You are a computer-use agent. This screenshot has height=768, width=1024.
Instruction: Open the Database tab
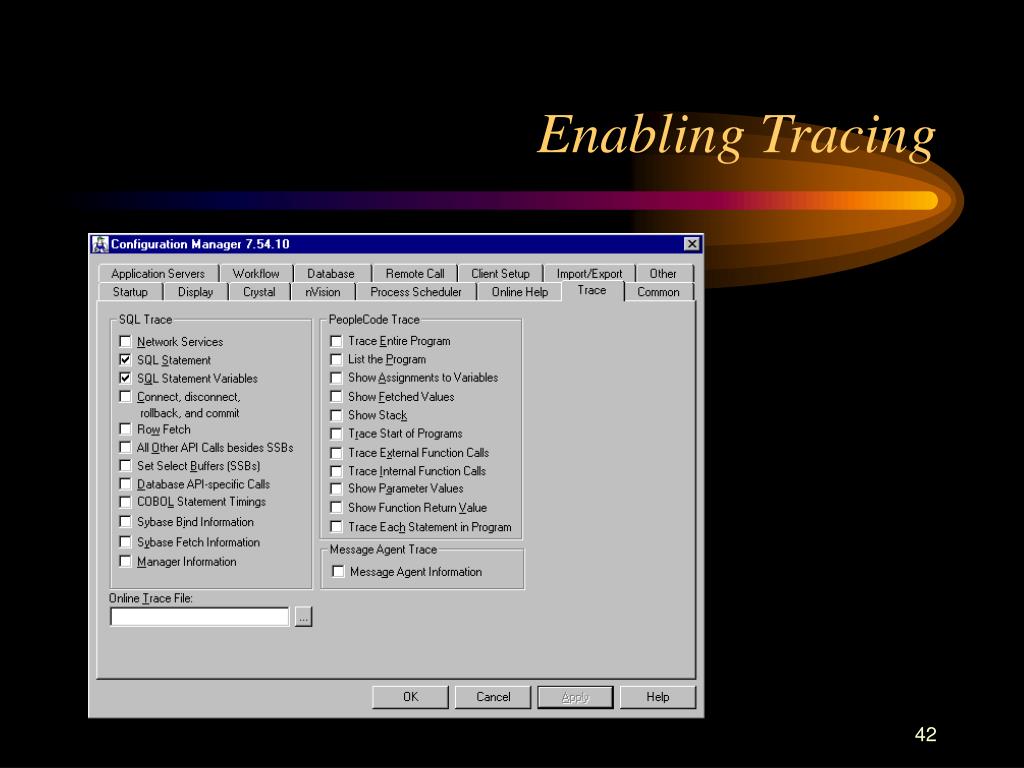pyautogui.click(x=331, y=274)
